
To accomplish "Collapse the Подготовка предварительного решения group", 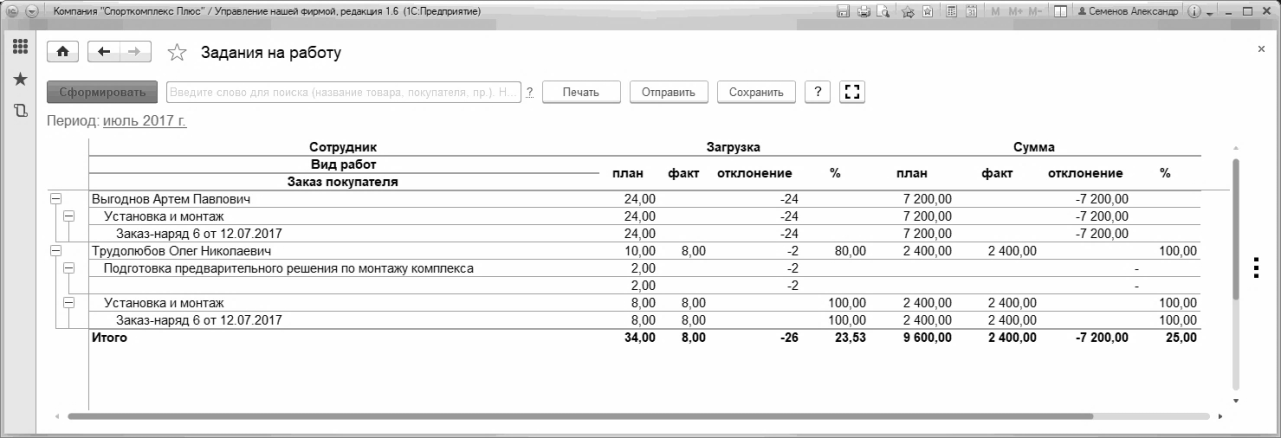I will click(69, 268).
